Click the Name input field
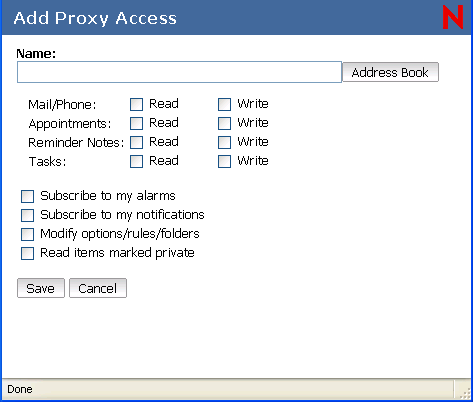 (179, 72)
